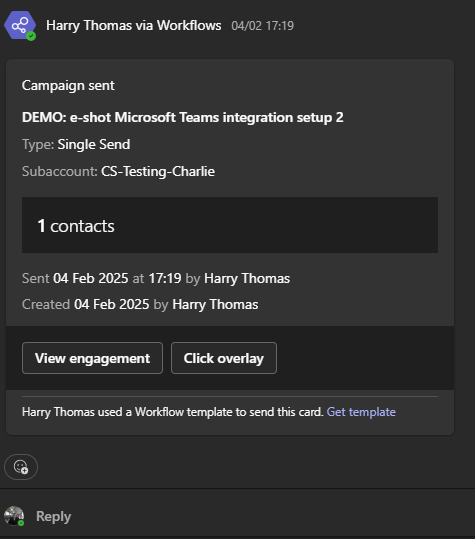Click the Reply input field

[x=237, y=516]
